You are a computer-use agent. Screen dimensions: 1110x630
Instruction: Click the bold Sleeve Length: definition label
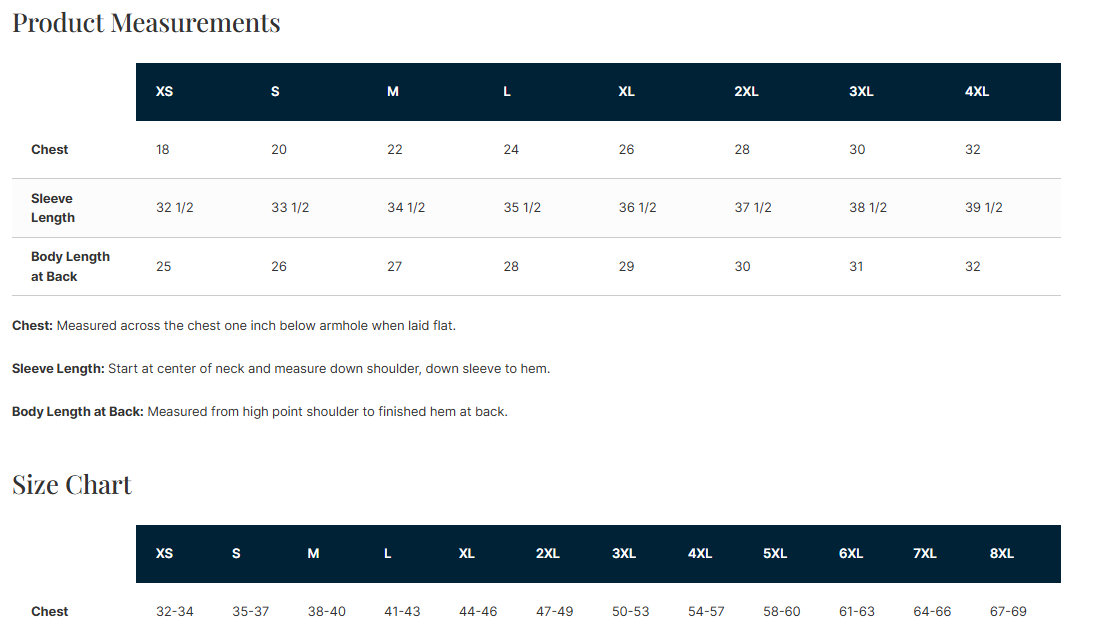pyautogui.click(x=58, y=369)
